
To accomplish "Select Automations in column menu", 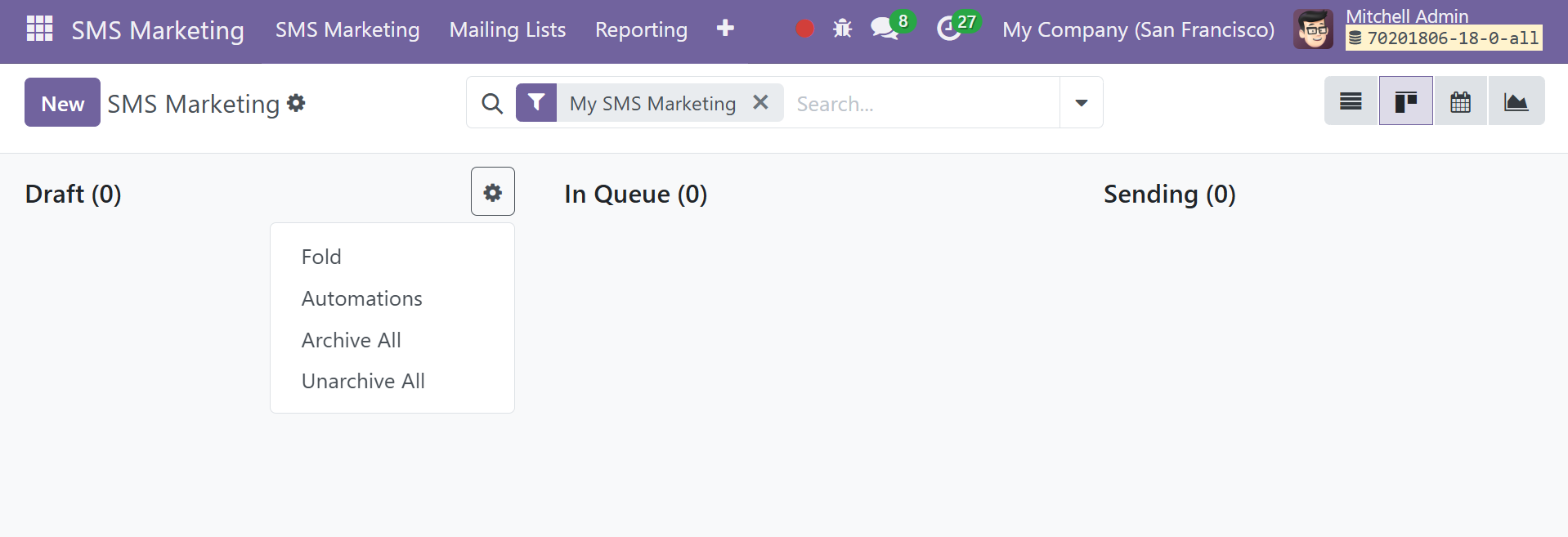I will point(392,298).
